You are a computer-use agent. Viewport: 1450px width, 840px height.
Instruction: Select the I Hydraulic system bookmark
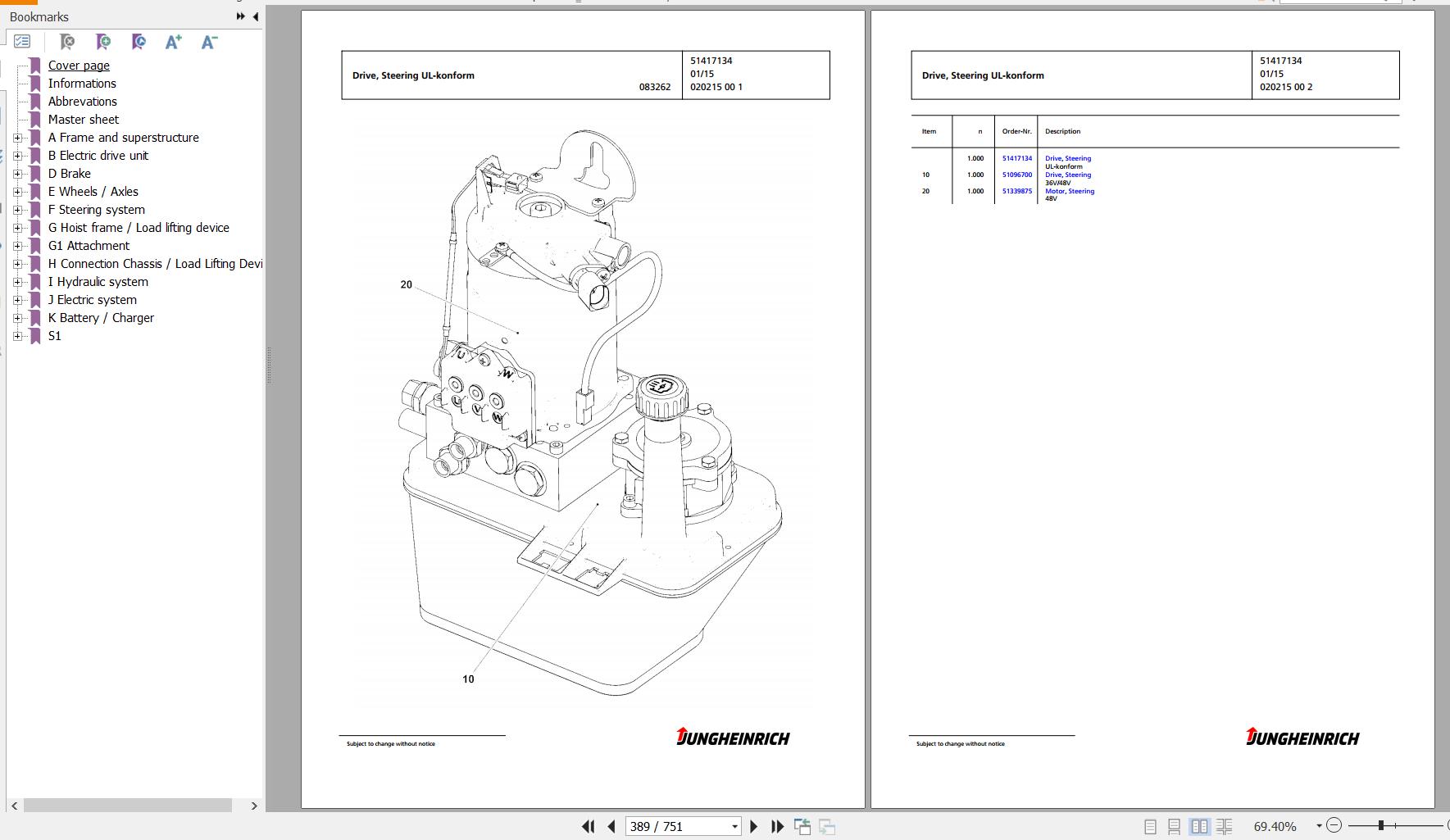point(98,282)
